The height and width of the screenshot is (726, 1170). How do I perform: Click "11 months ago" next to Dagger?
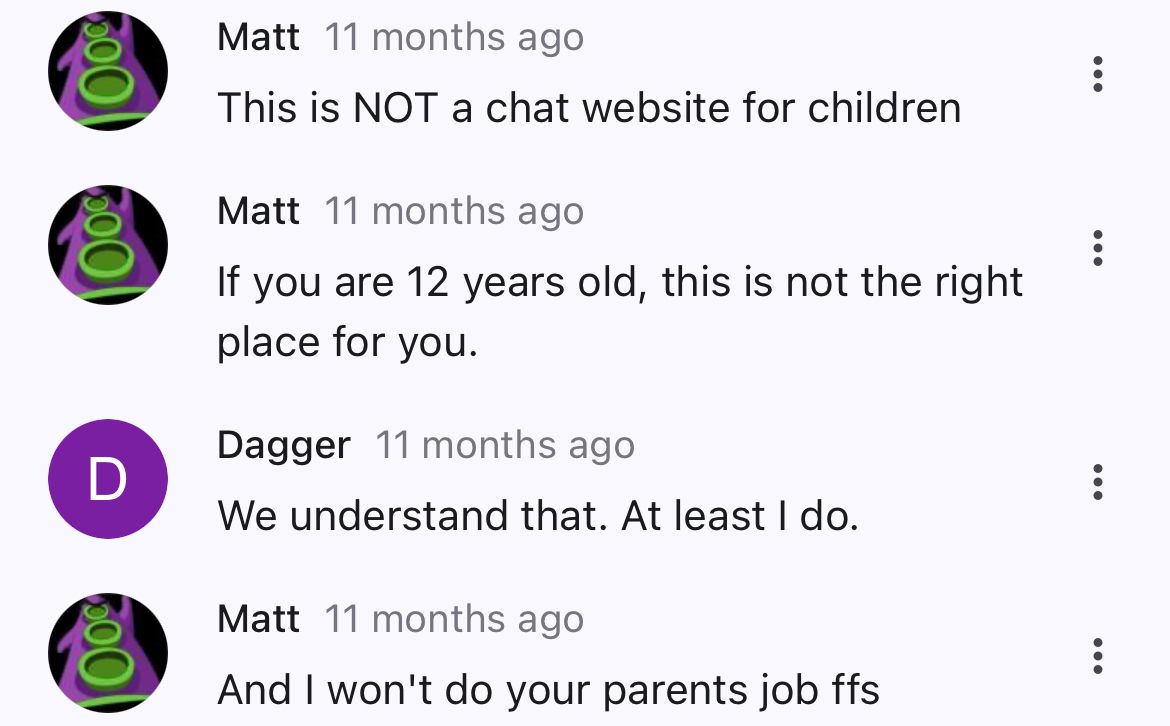pyautogui.click(x=504, y=445)
